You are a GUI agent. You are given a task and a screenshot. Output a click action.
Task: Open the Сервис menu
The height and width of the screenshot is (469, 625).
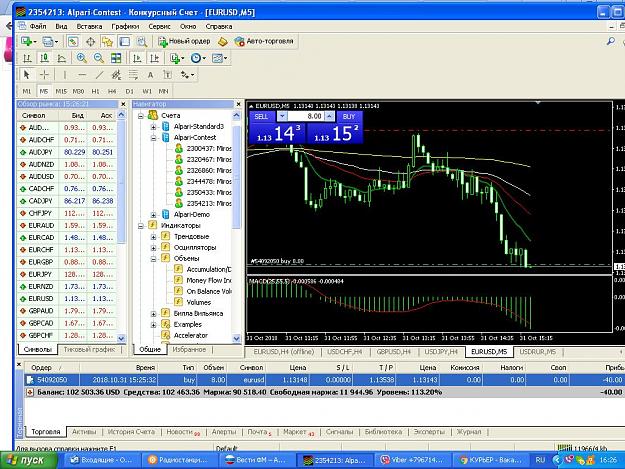pyautogui.click(x=159, y=26)
